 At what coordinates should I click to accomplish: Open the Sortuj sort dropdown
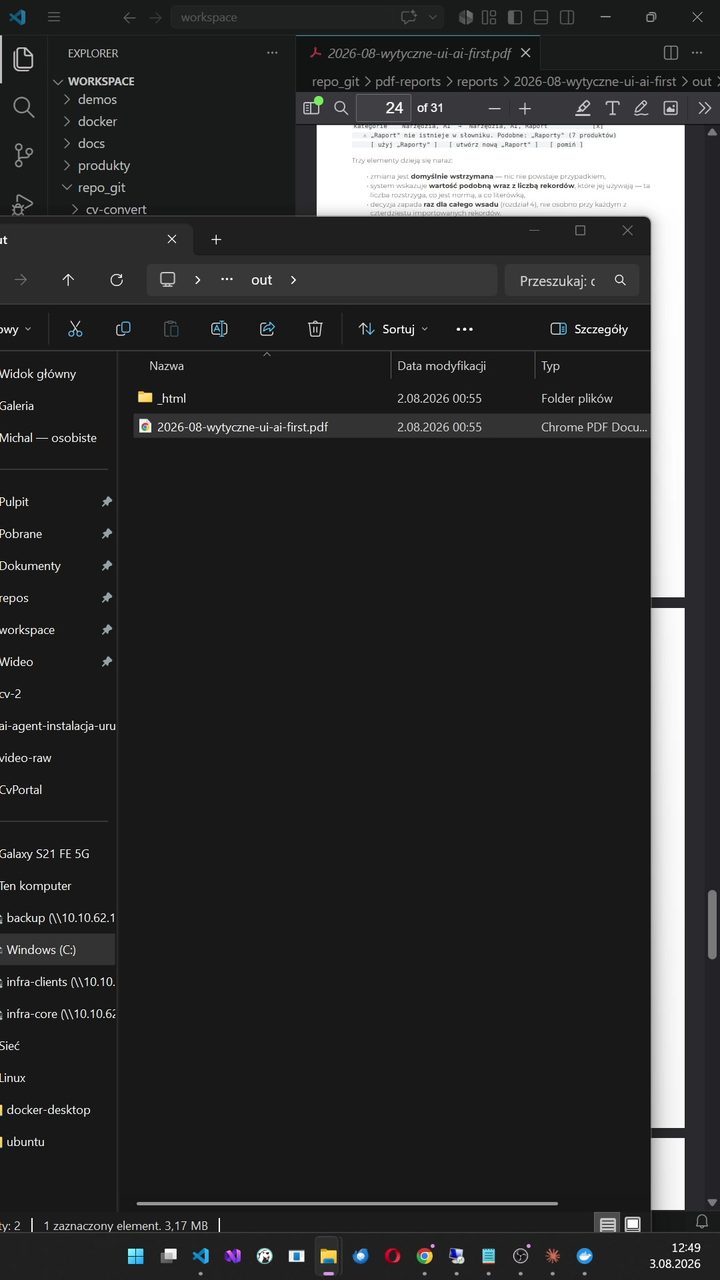click(393, 329)
